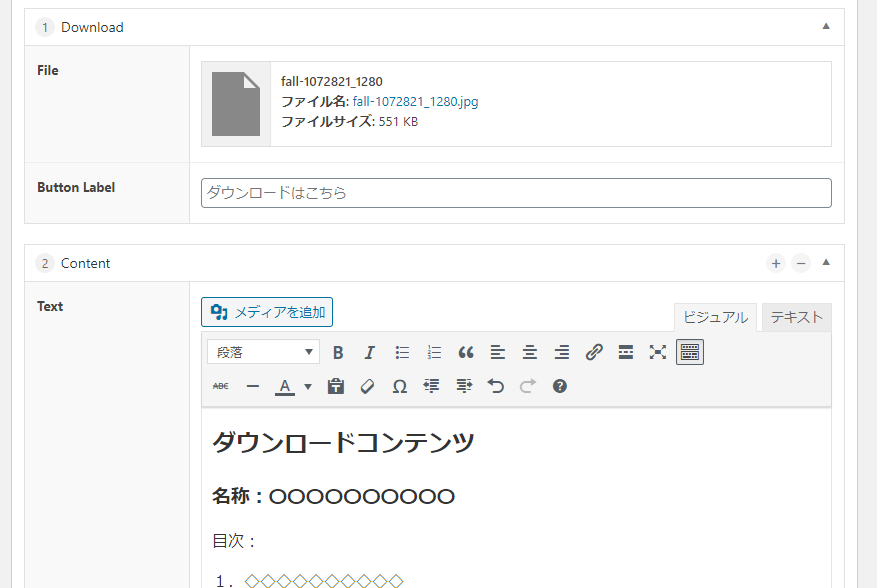Click the ファイルサイズ: 551 KB text
Screen dimensions: 877x588
point(350,121)
